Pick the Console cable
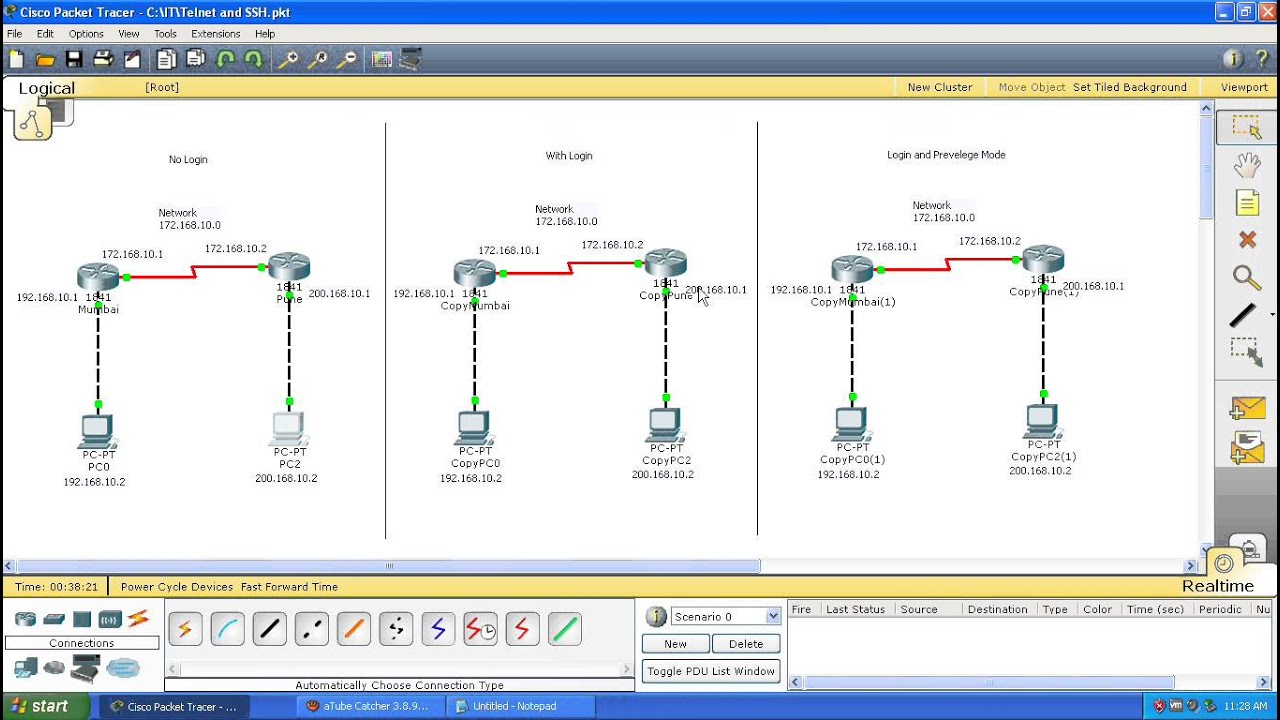This screenshot has height=720, width=1280. click(227, 629)
